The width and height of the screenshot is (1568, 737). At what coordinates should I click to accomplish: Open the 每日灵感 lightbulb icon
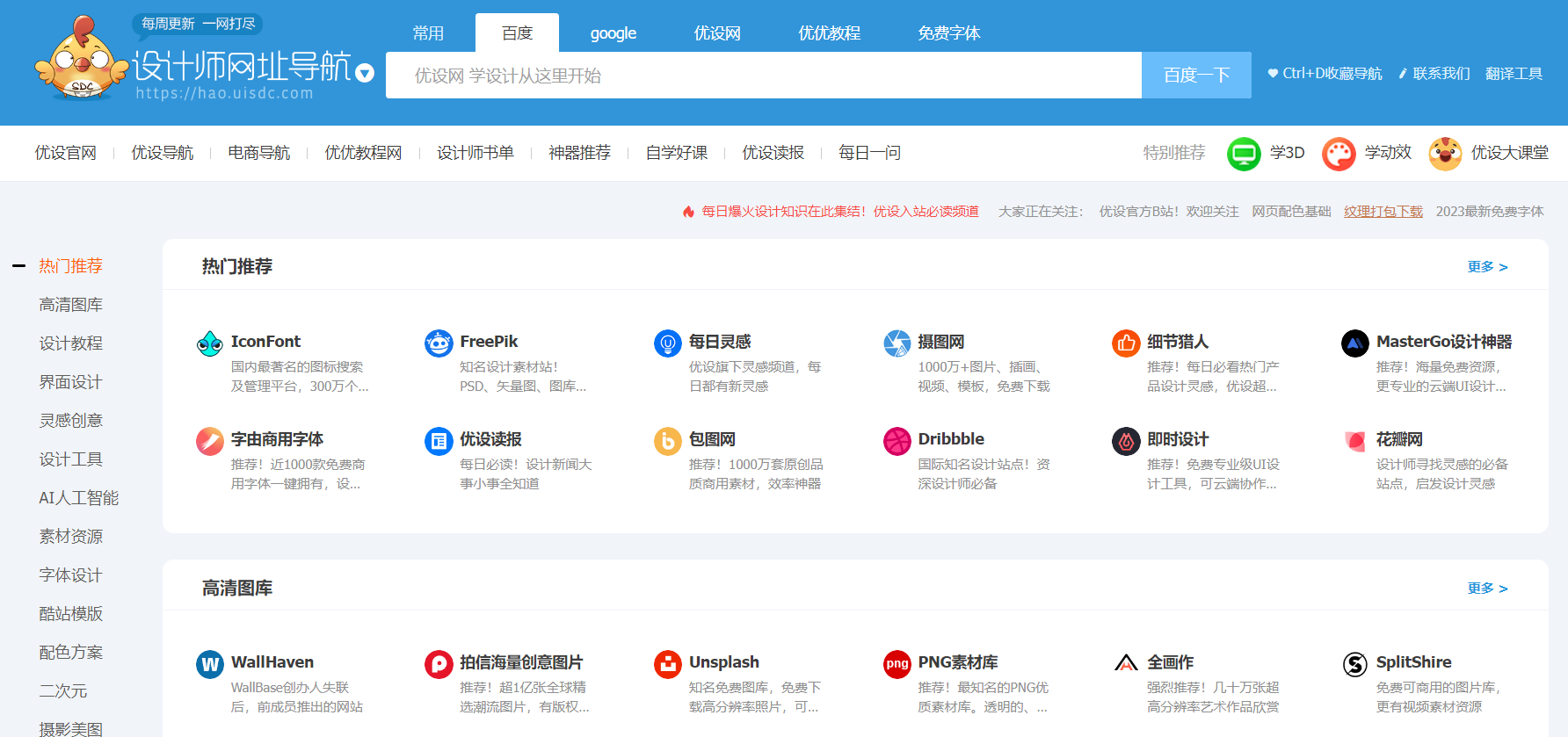point(668,343)
